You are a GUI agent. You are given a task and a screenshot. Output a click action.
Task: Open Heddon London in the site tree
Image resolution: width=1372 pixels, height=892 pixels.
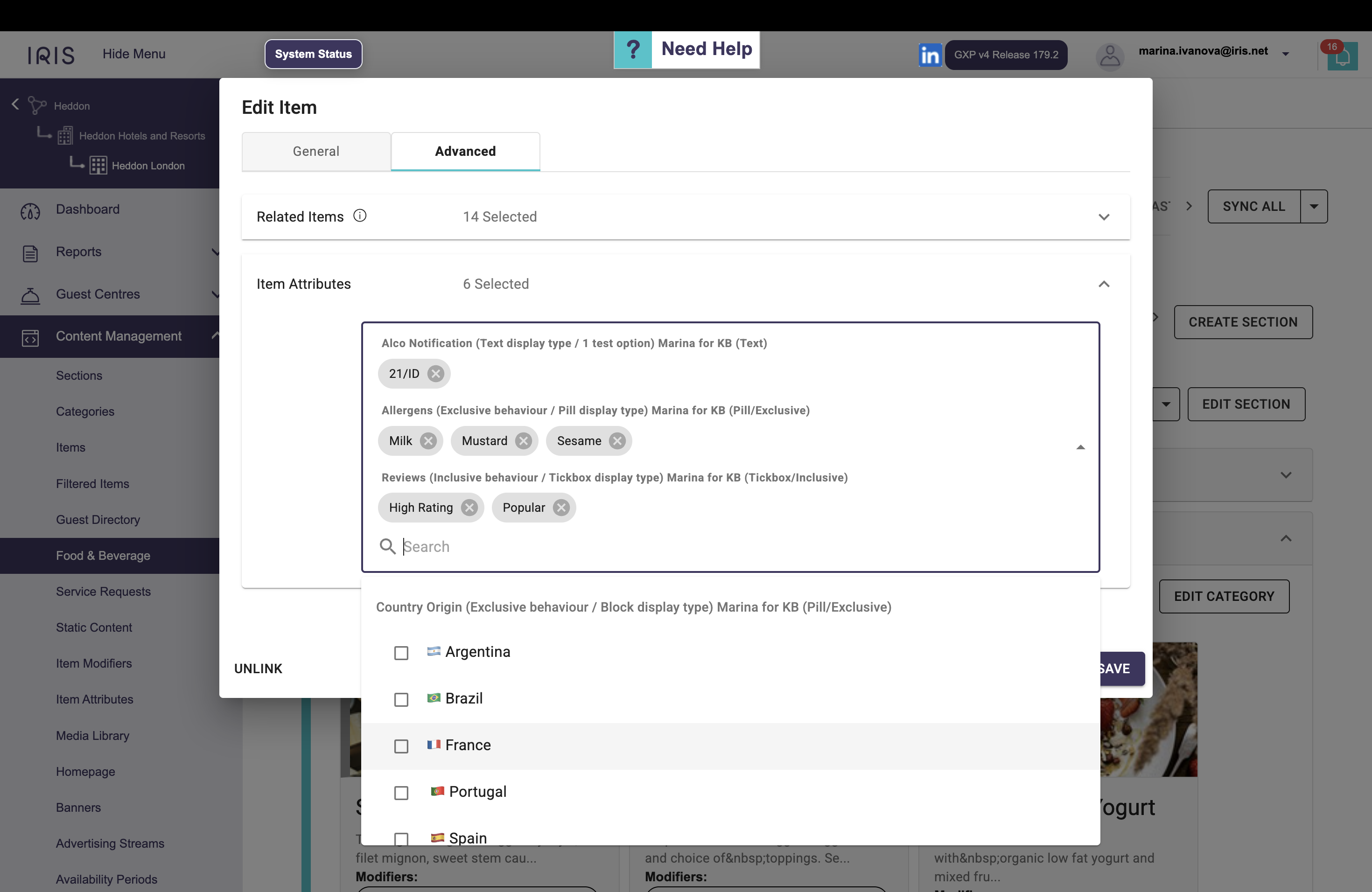click(148, 166)
